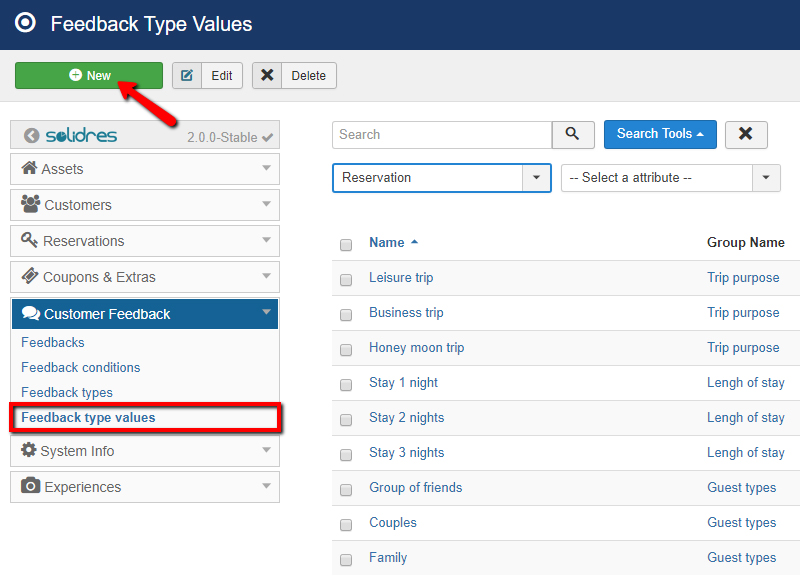Open the System Info gear icon
Image resolution: width=800 pixels, height=580 pixels.
tap(29, 451)
